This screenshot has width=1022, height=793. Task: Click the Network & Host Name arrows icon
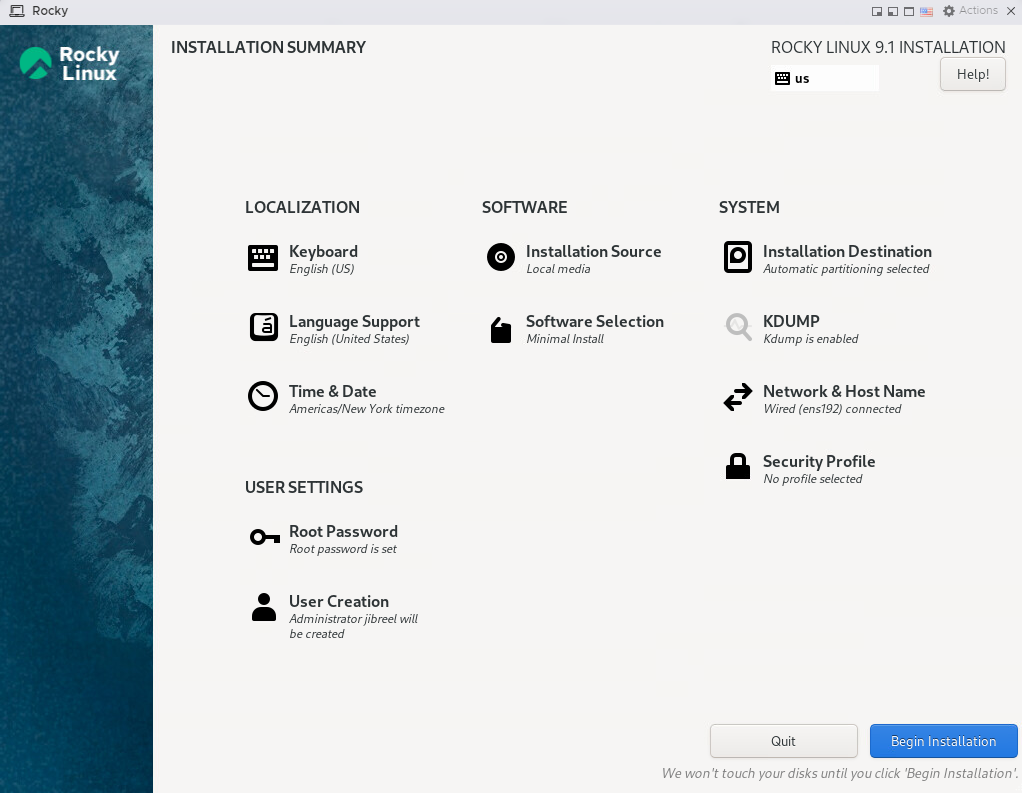(738, 397)
